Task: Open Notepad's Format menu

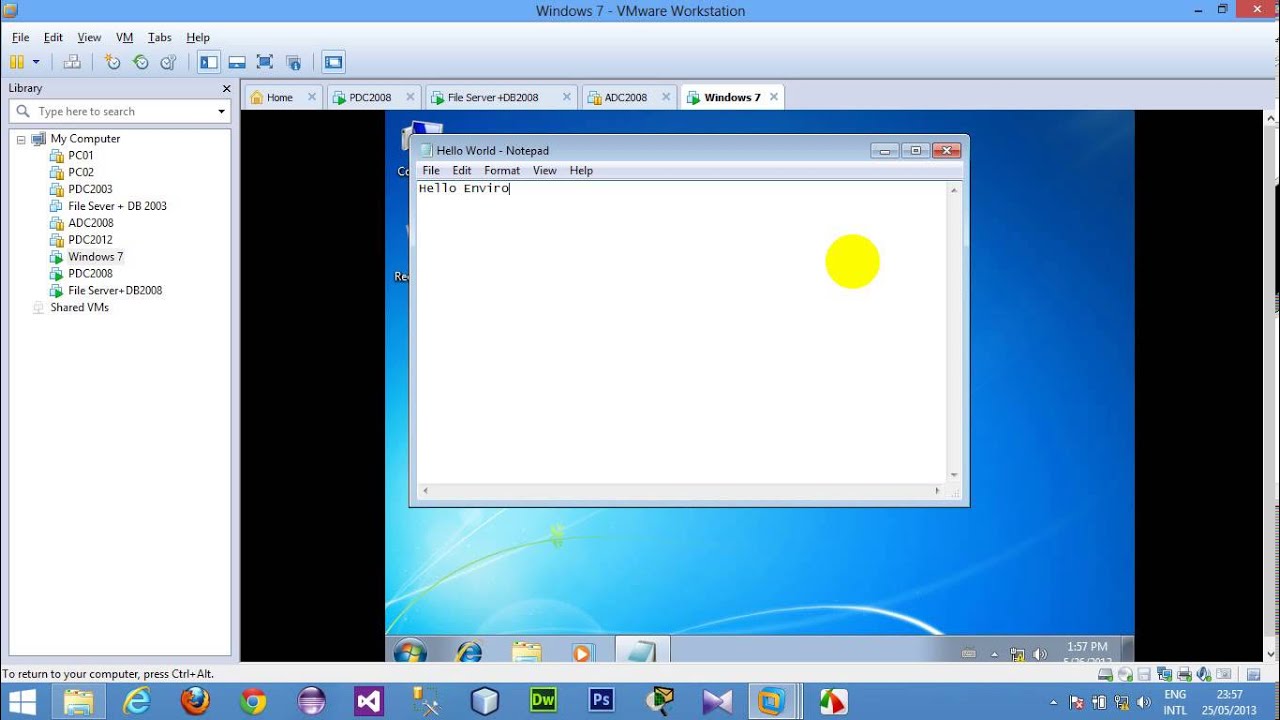Action: click(502, 171)
